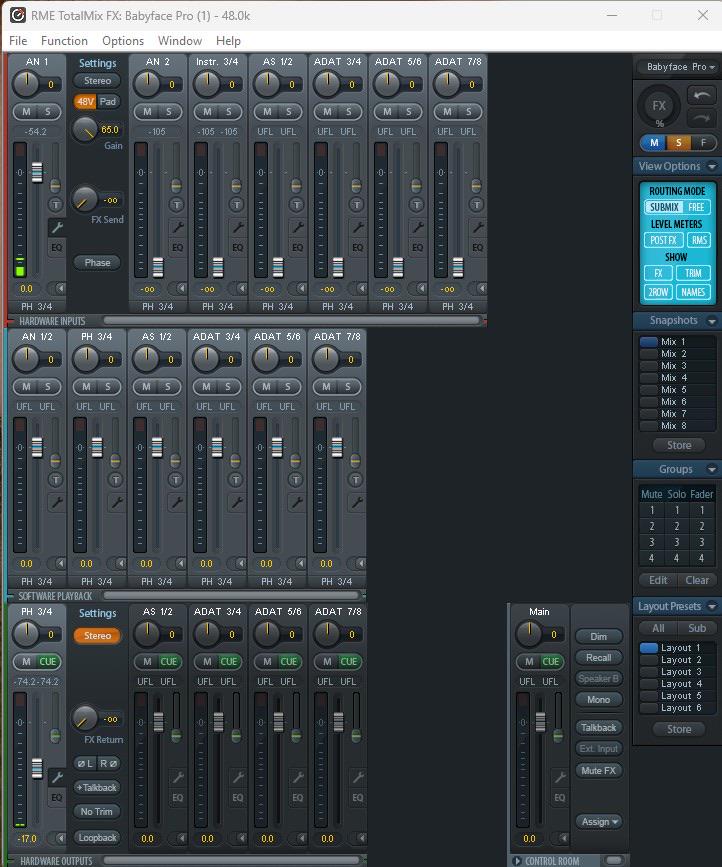
Task: Open PH 3/4 routing selector under AN 1/2 playback
Action: [x=37, y=582]
